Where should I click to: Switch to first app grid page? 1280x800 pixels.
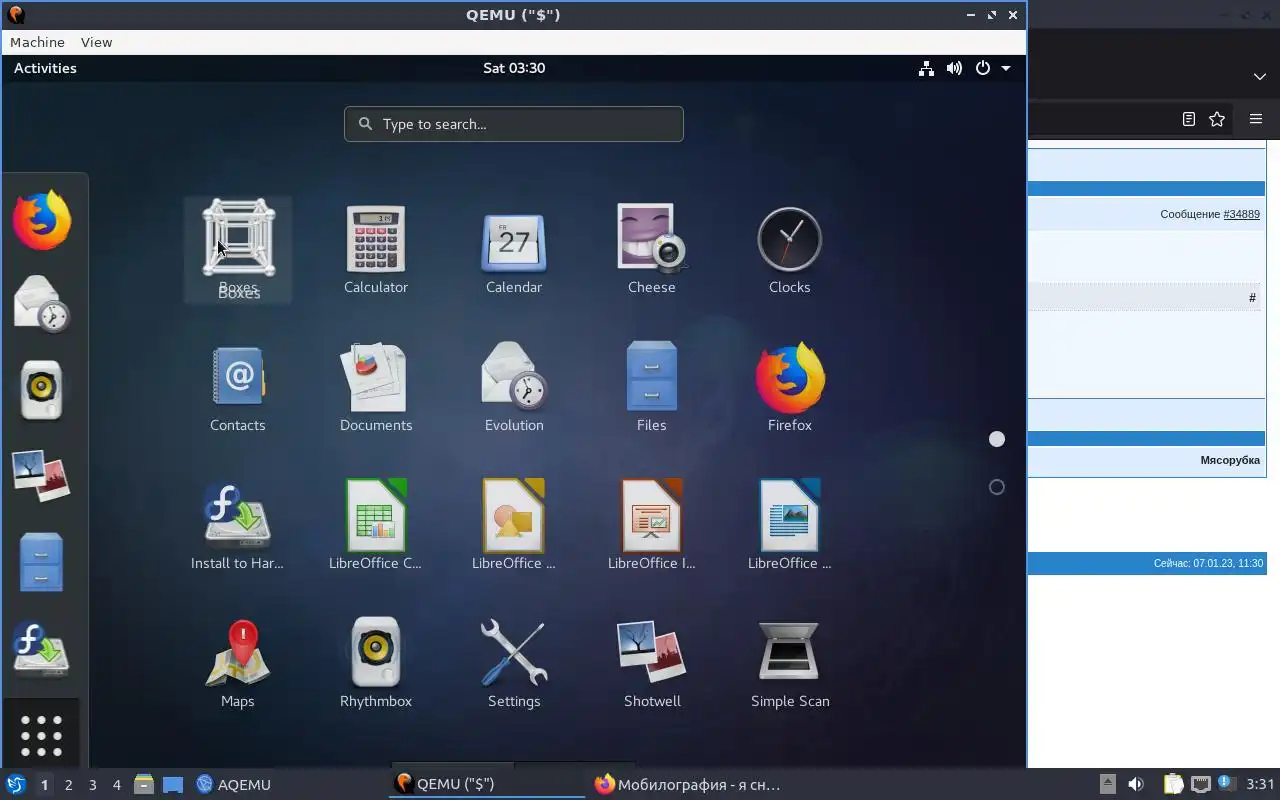(997, 439)
